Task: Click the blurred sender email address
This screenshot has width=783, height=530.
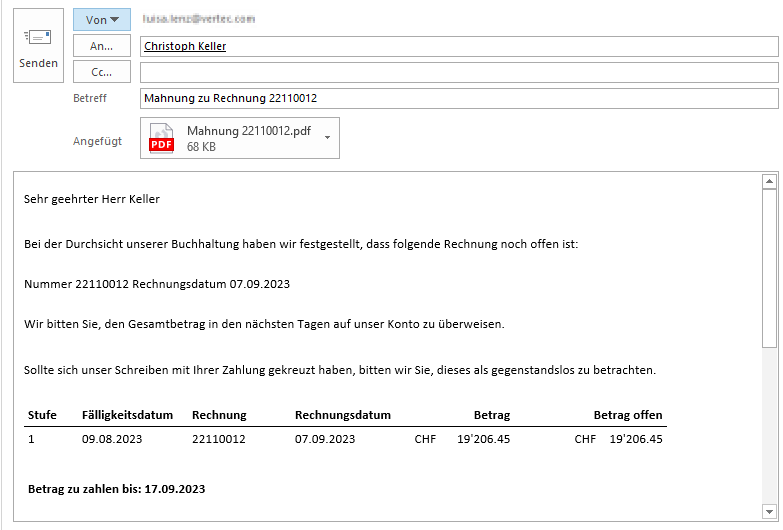Action: [199, 19]
